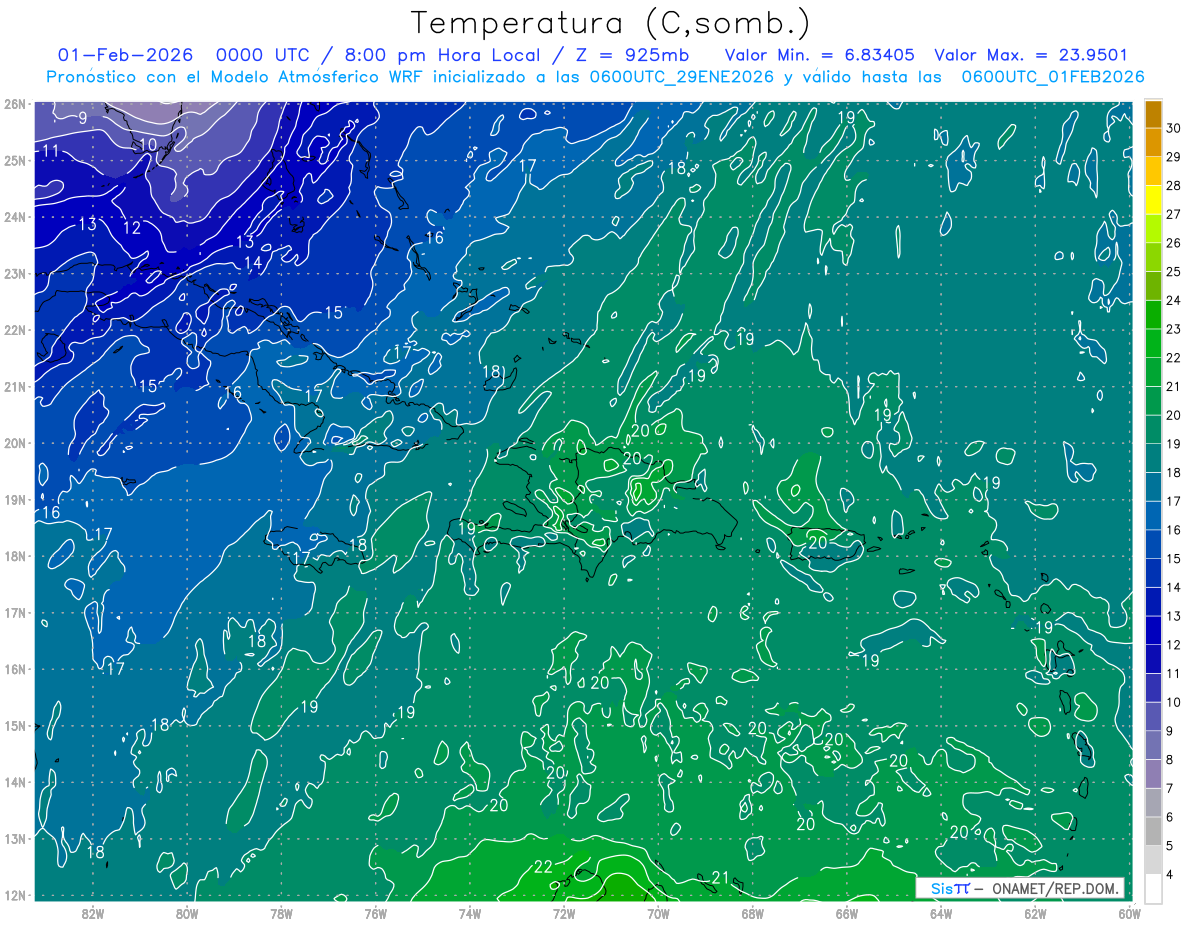Click the 4 label on the color scale
The height and width of the screenshot is (927, 1200).
pyautogui.click(x=1170, y=875)
